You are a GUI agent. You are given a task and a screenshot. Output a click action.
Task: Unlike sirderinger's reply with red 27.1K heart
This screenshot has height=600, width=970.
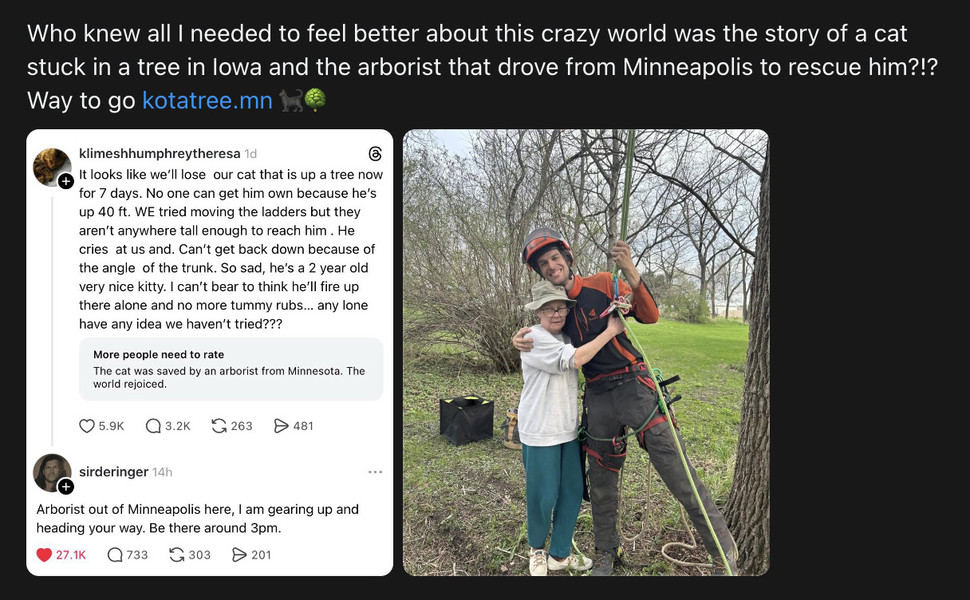(44, 555)
